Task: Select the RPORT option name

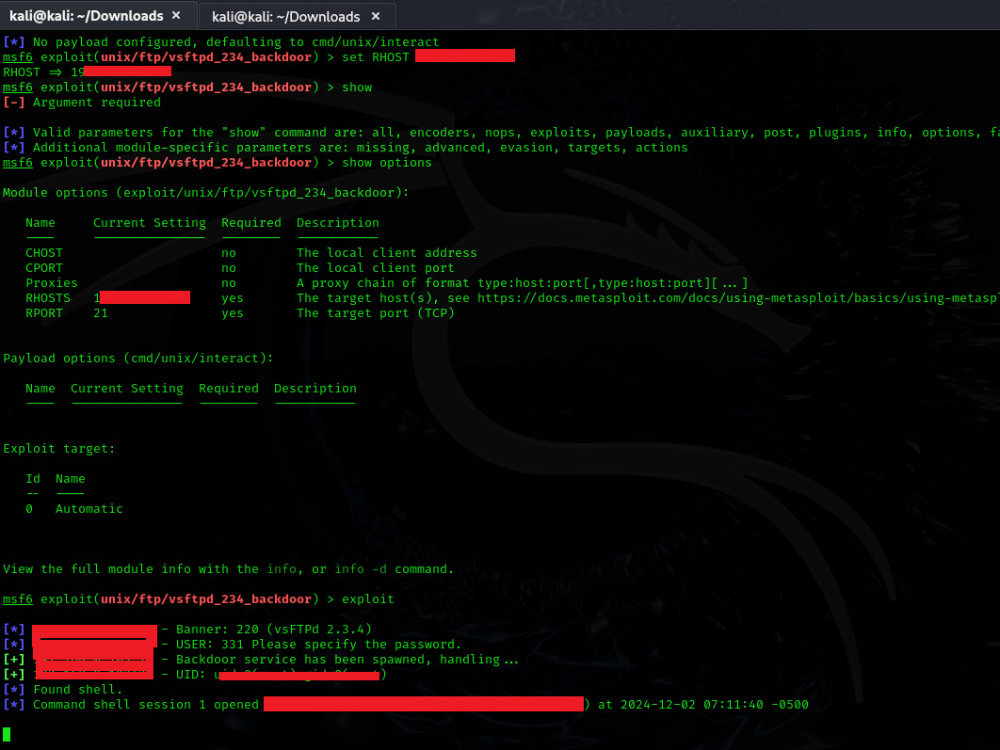Action: (x=44, y=313)
